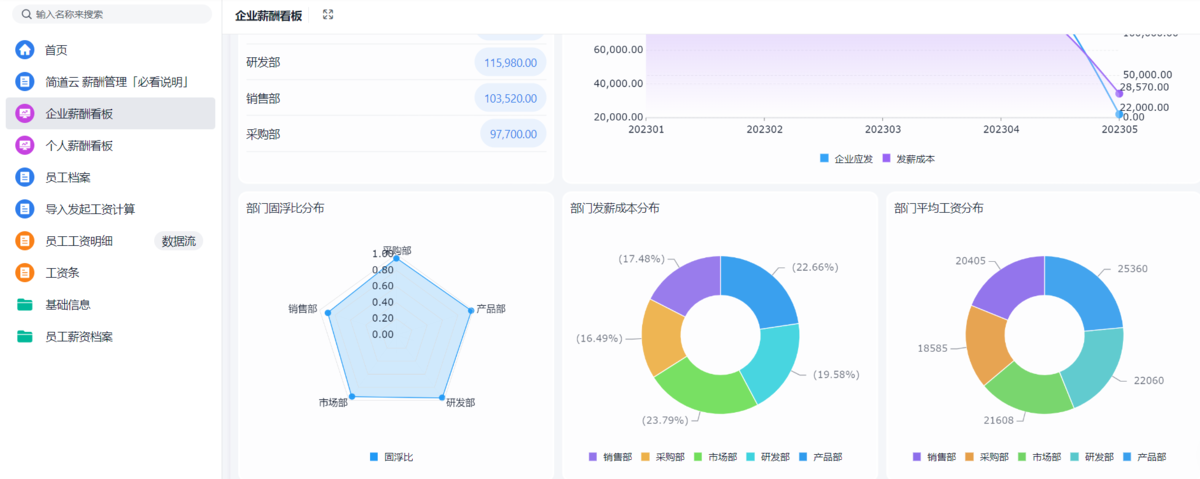Click the blue icon for 导入发起工资计算
The width and height of the screenshot is (1200, 479).
pyautogui.click(x=25, y=209)
